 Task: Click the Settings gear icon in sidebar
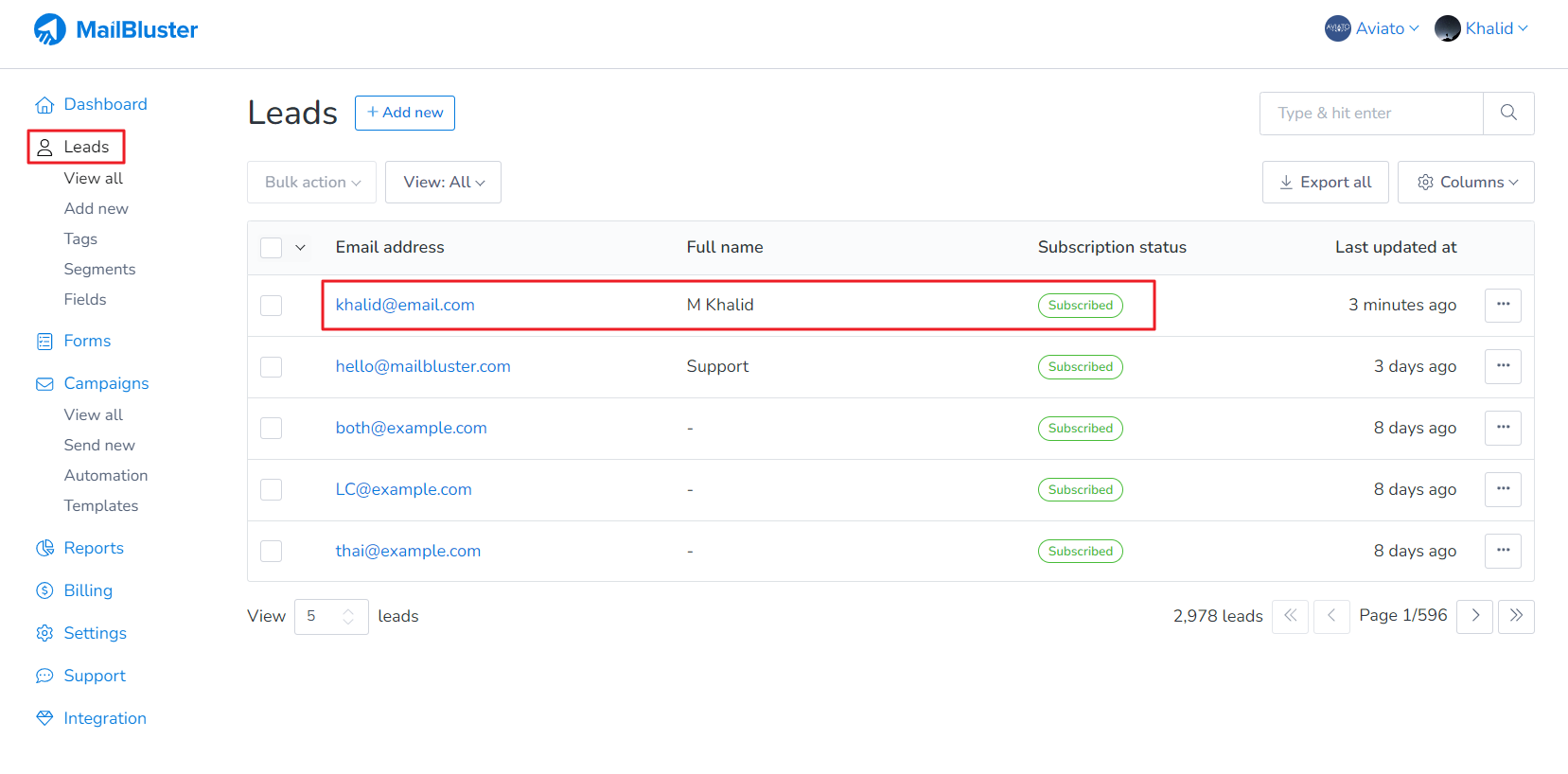tap(44, 634)
